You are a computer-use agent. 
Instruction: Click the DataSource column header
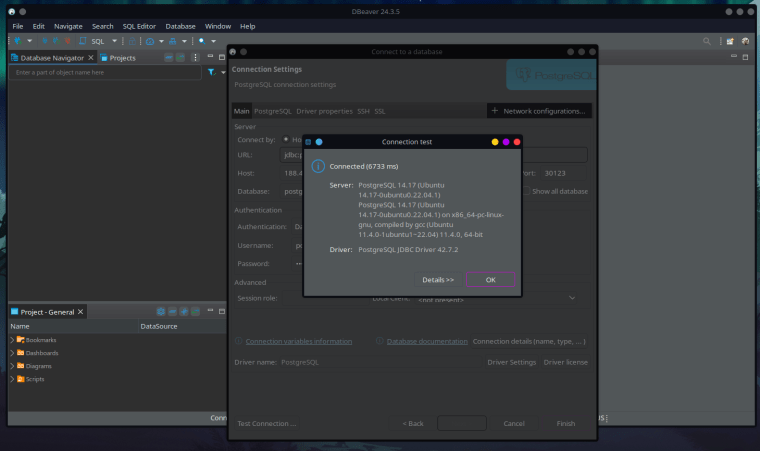coord(182,326)
